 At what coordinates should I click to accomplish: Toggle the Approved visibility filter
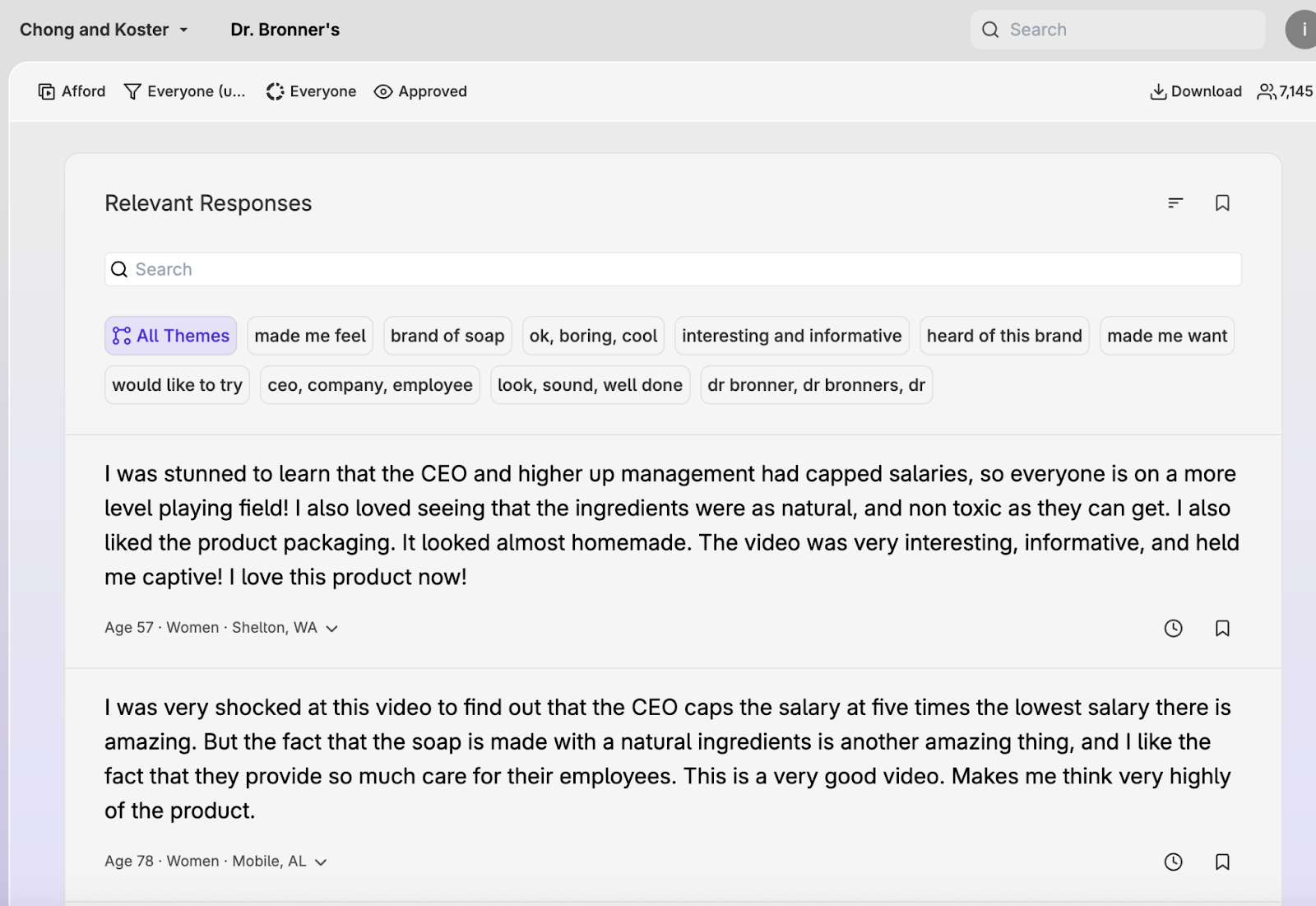click(x=420, y=91)
